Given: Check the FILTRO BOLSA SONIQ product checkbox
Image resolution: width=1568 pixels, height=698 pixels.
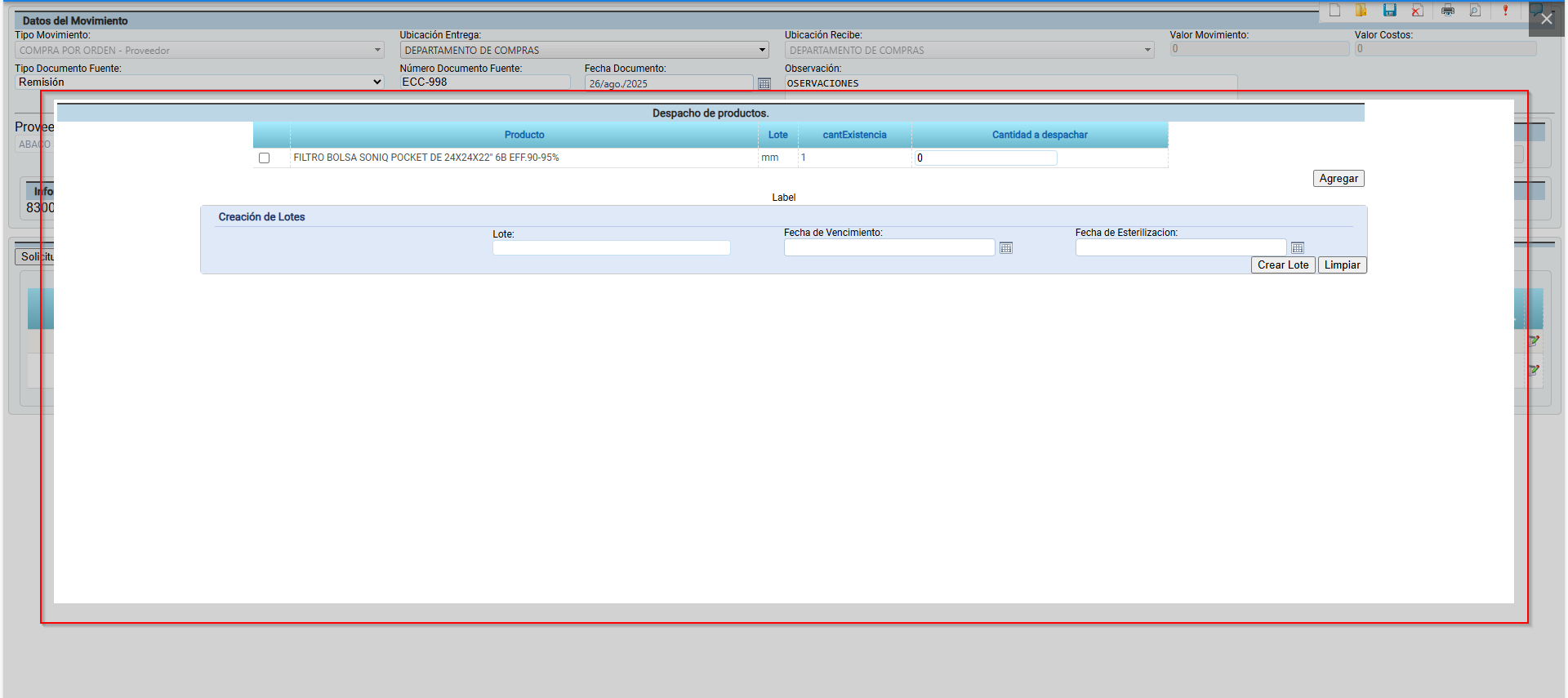Looking at the screenshot, I should 264,158.
